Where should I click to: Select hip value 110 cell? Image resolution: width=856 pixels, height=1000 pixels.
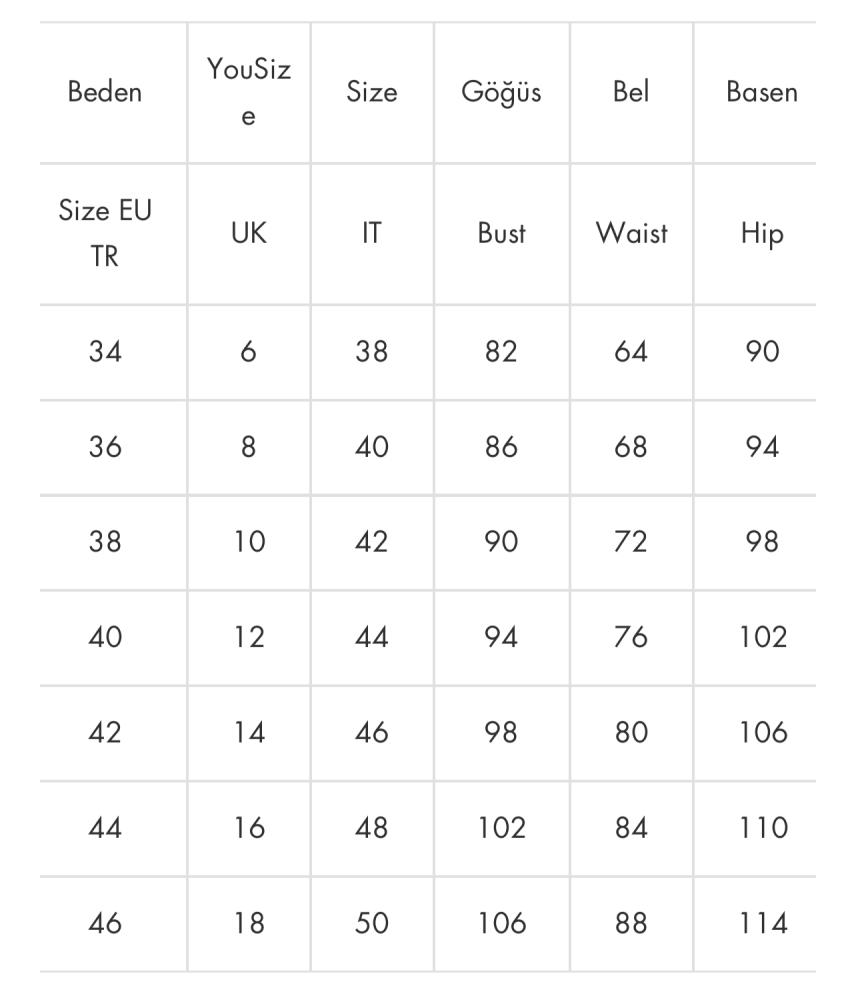[762, 828]
